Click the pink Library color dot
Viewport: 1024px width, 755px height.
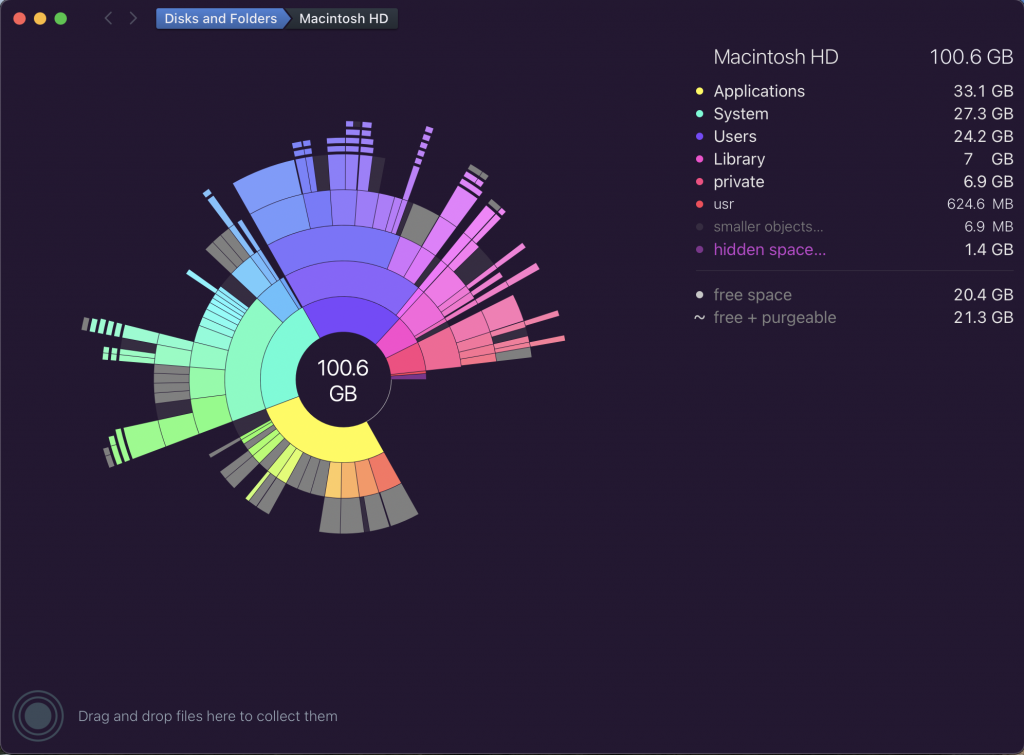(x=699, y=159)
